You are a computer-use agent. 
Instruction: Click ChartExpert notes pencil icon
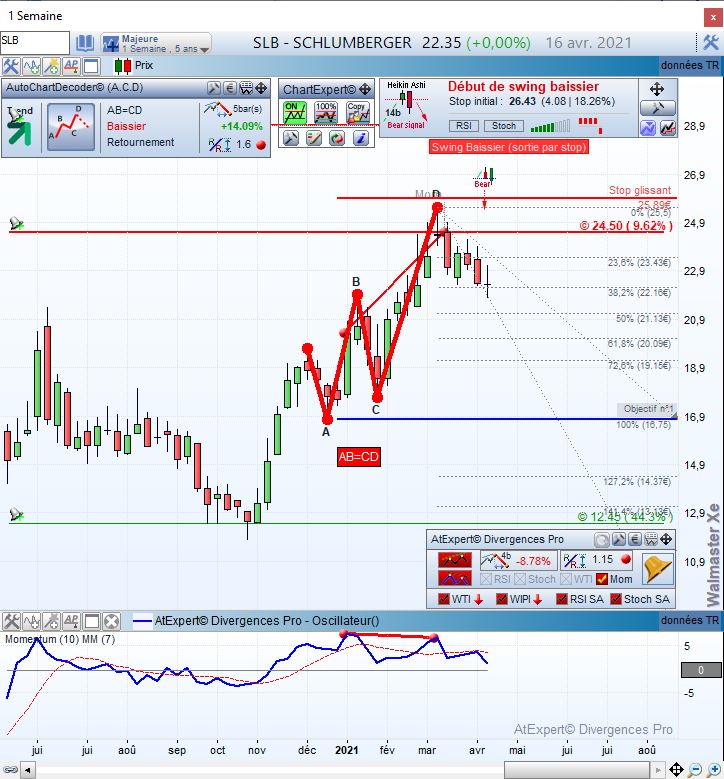314,138
